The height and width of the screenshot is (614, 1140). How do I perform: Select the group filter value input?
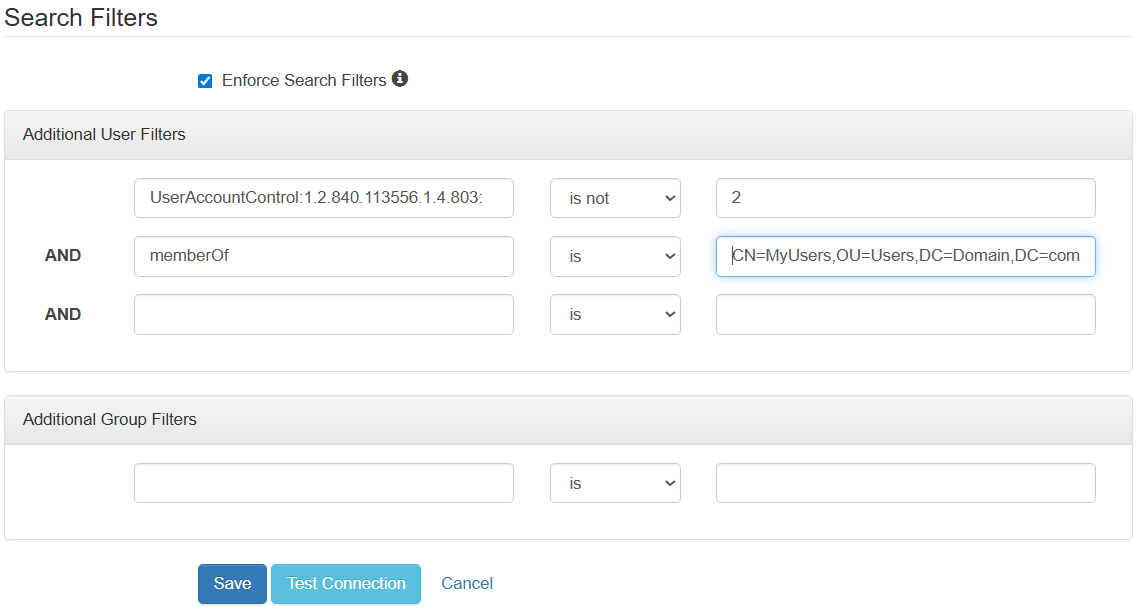[905, 483]
